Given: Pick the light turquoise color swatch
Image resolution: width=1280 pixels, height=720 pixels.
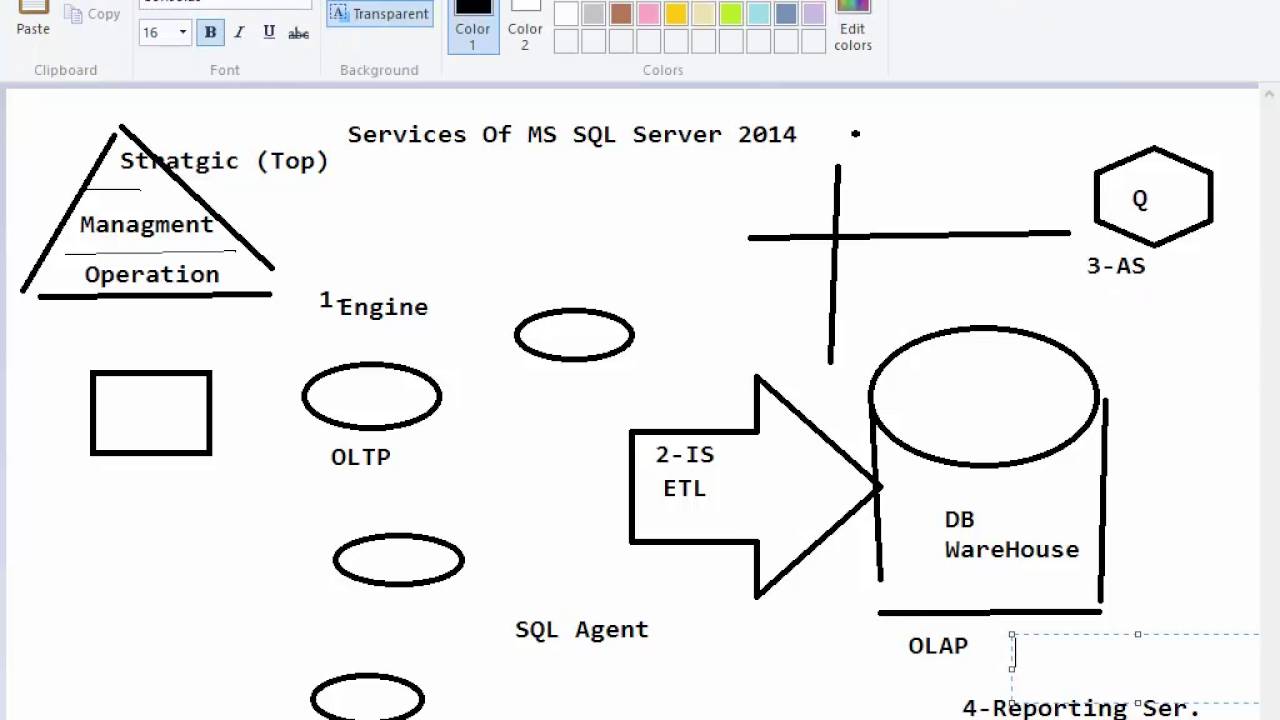Looking at the screenshot, I should click(759, 14).
